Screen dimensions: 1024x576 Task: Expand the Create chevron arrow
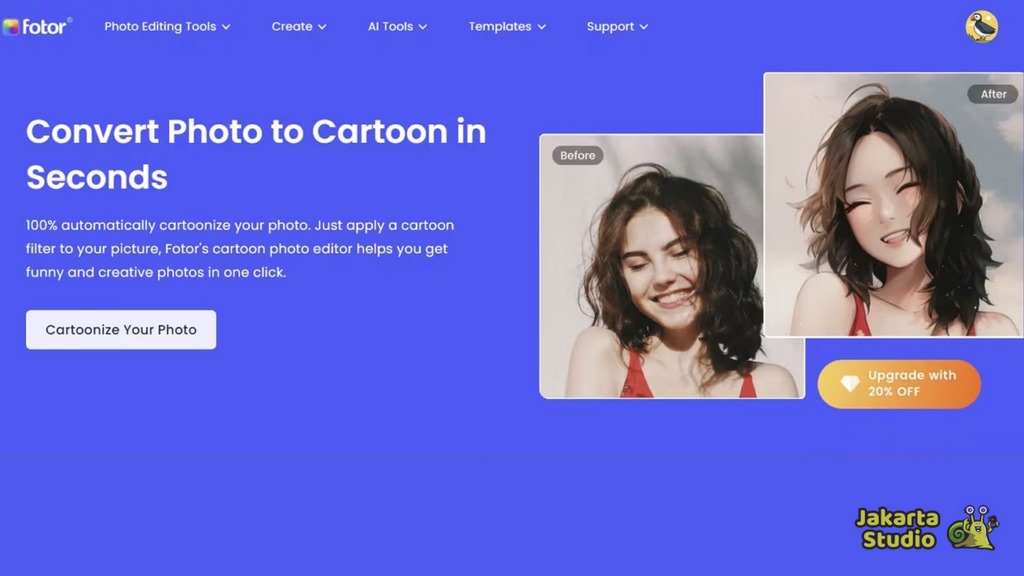click(x=322, y=27)
